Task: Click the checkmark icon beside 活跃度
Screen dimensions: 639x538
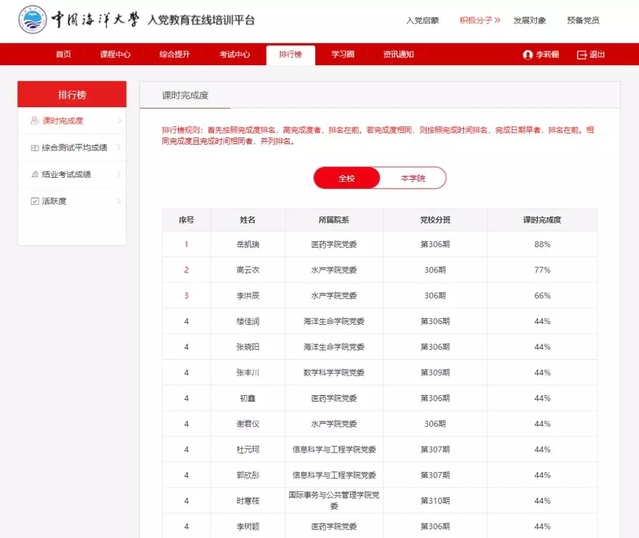Action: 35,201
